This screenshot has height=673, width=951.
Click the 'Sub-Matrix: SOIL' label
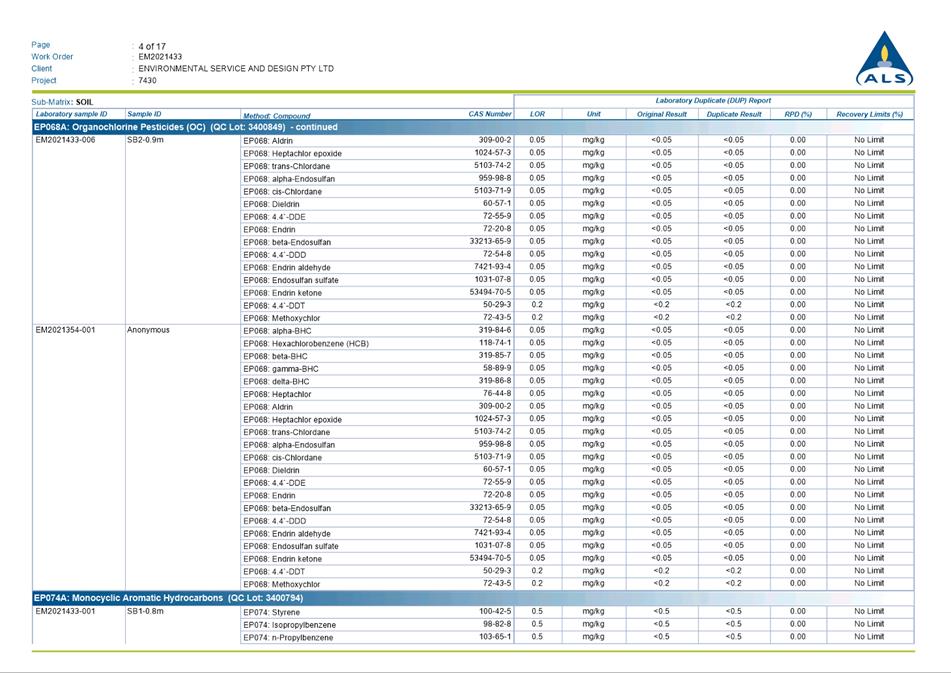(62, 102)
